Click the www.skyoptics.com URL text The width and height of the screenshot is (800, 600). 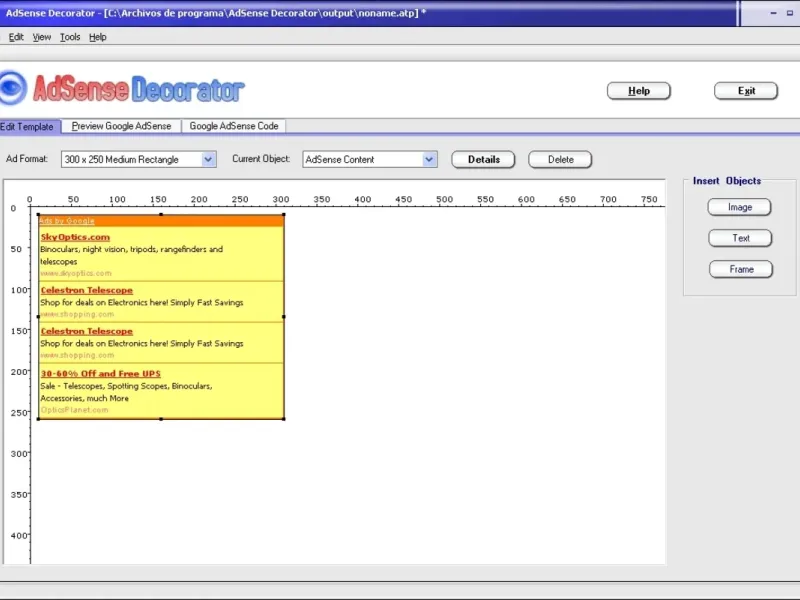(x=76, y=273)
